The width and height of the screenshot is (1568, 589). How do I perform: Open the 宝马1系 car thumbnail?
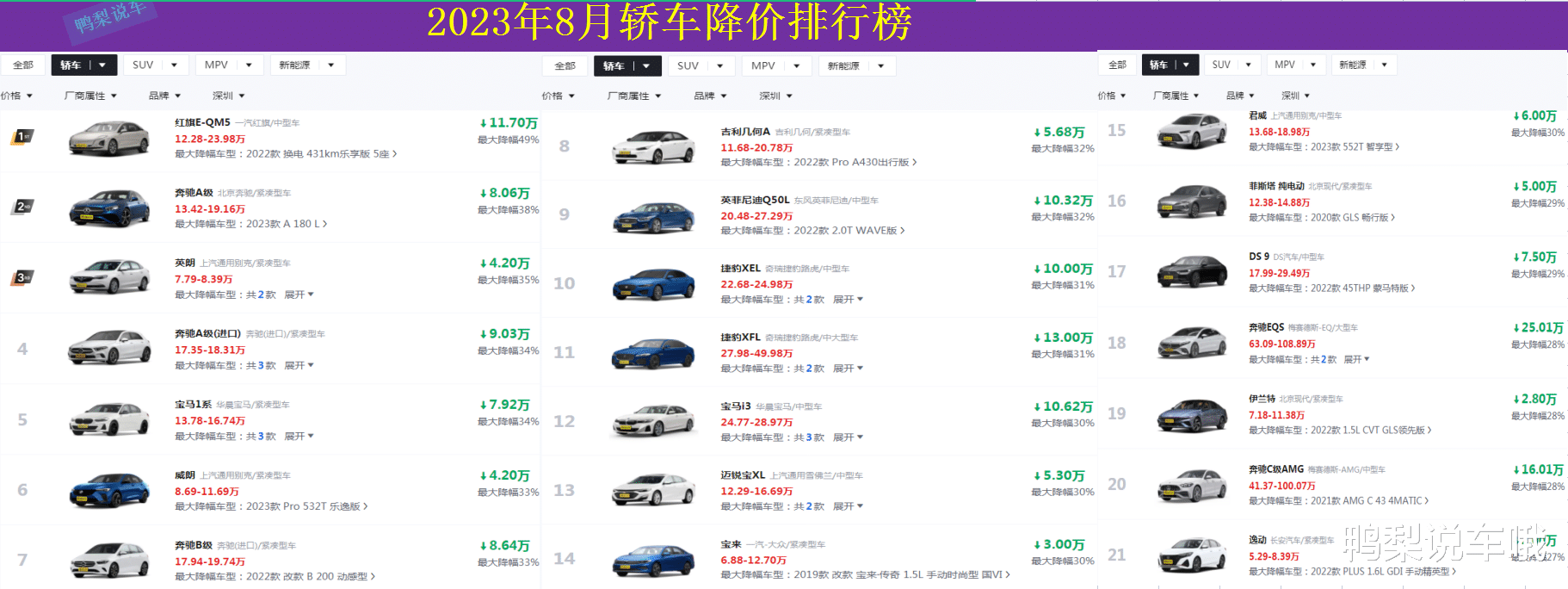pos(109,419)
